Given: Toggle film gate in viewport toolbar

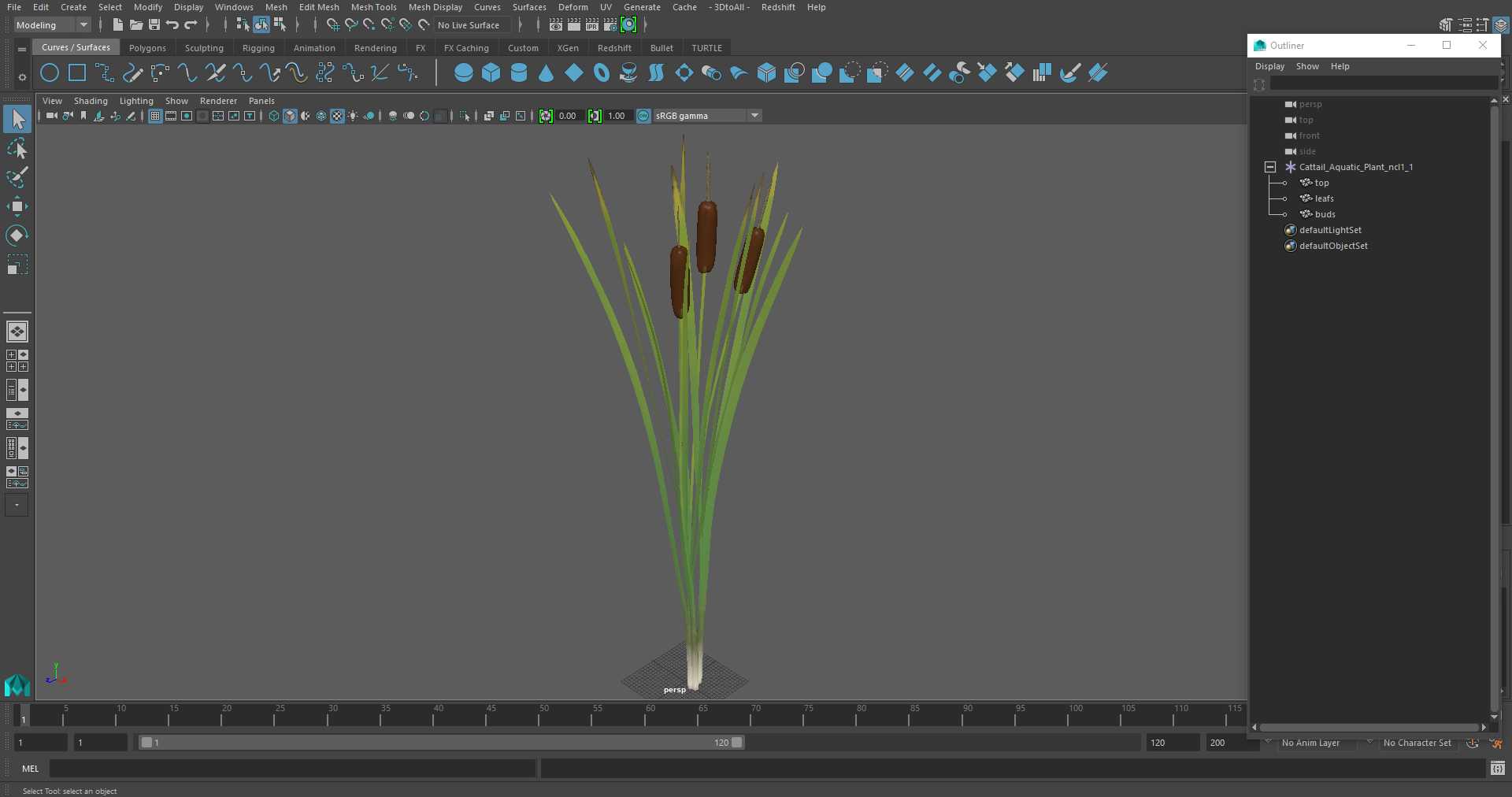Looking at the screenshot, I should (171, 116).
